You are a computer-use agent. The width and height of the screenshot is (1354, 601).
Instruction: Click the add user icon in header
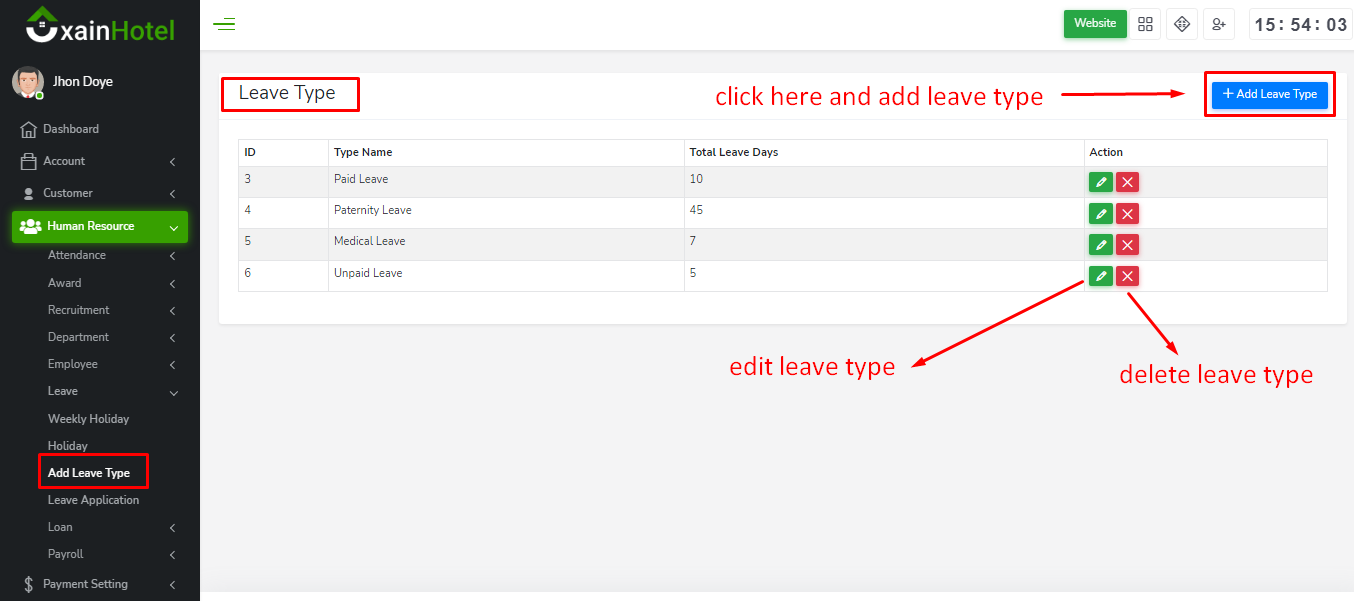tap(1218, 24)
